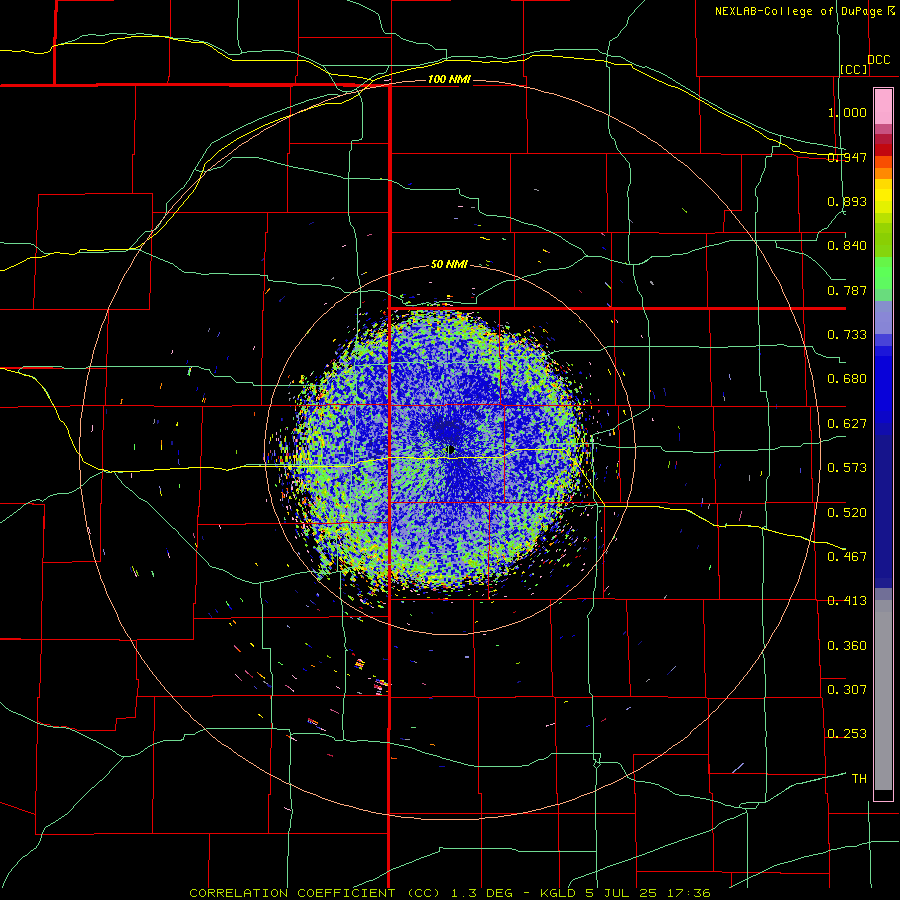Select the 0.947 legend value
900x900 pixels.
(x=847, y=157)
